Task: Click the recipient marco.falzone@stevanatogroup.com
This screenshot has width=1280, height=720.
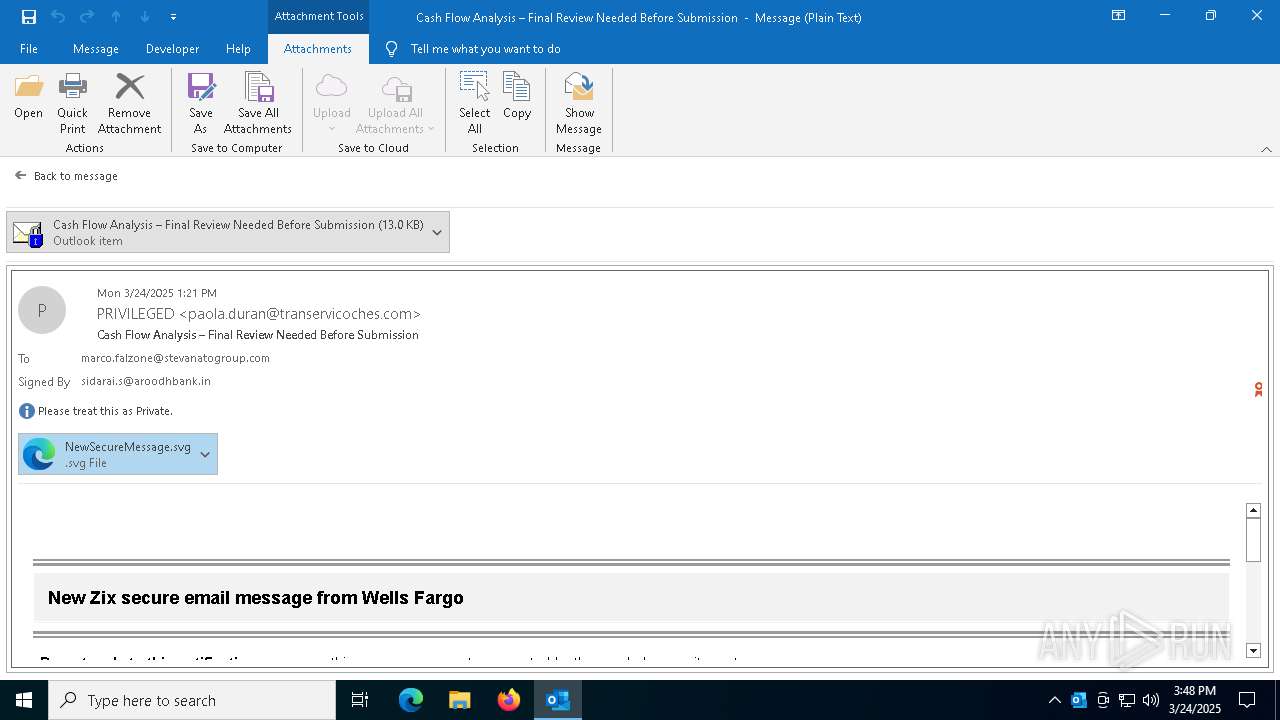Action: [x=175, y=358]
